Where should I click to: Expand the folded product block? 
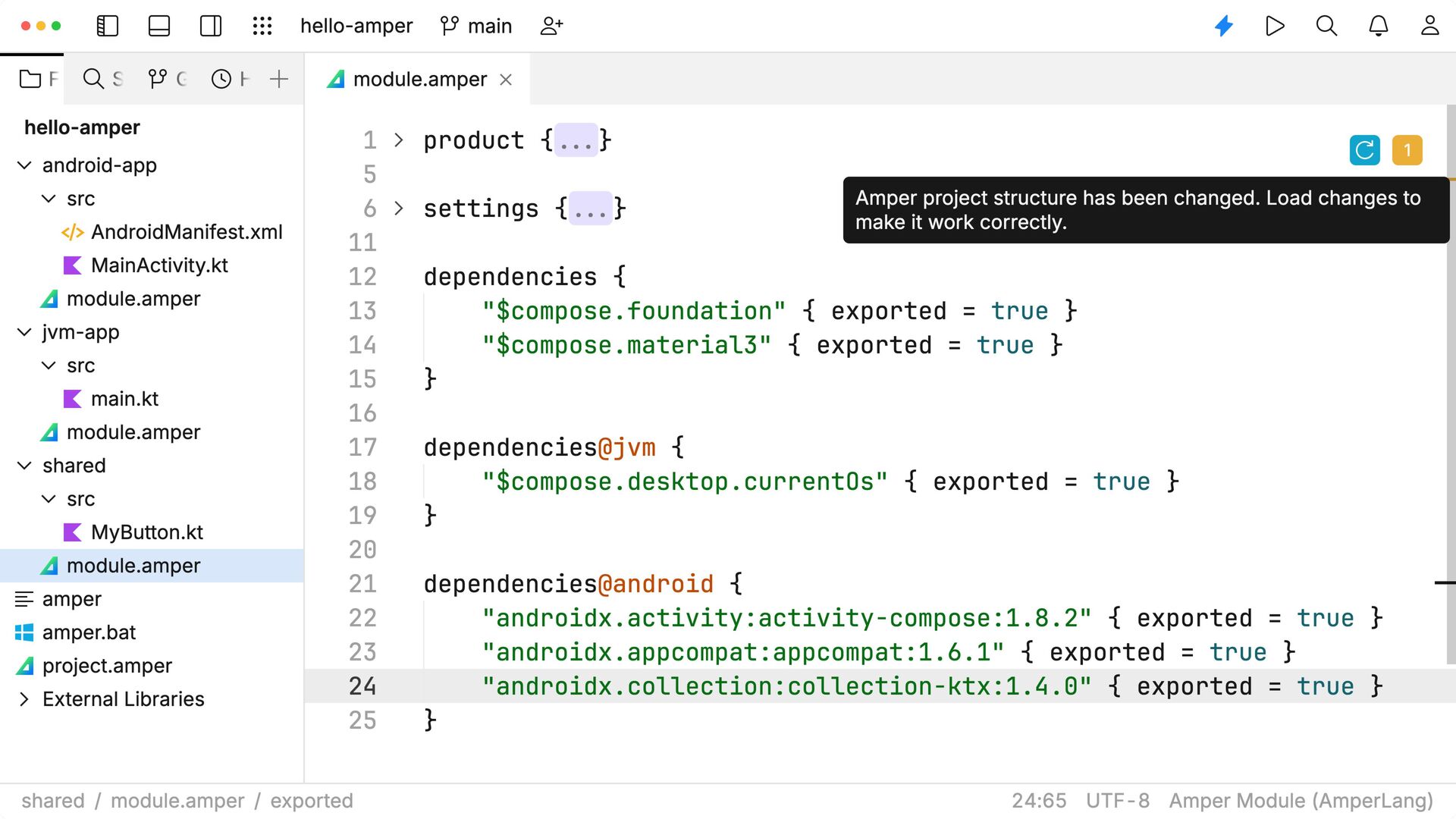click(x=399, y=140)
